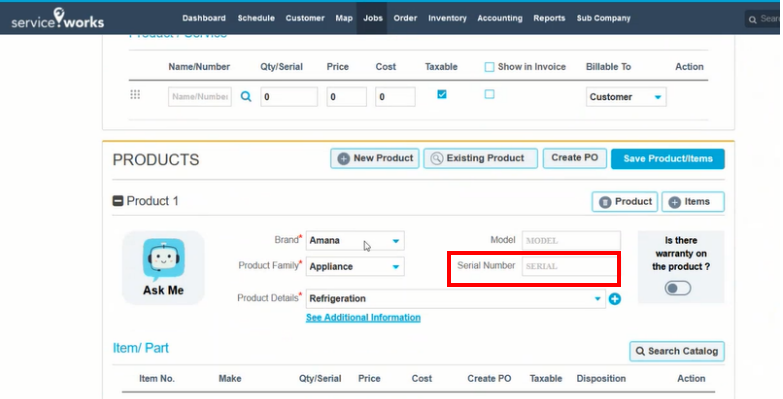
Task: Click the Serial Number input field
Action: (x=569, y=266)
